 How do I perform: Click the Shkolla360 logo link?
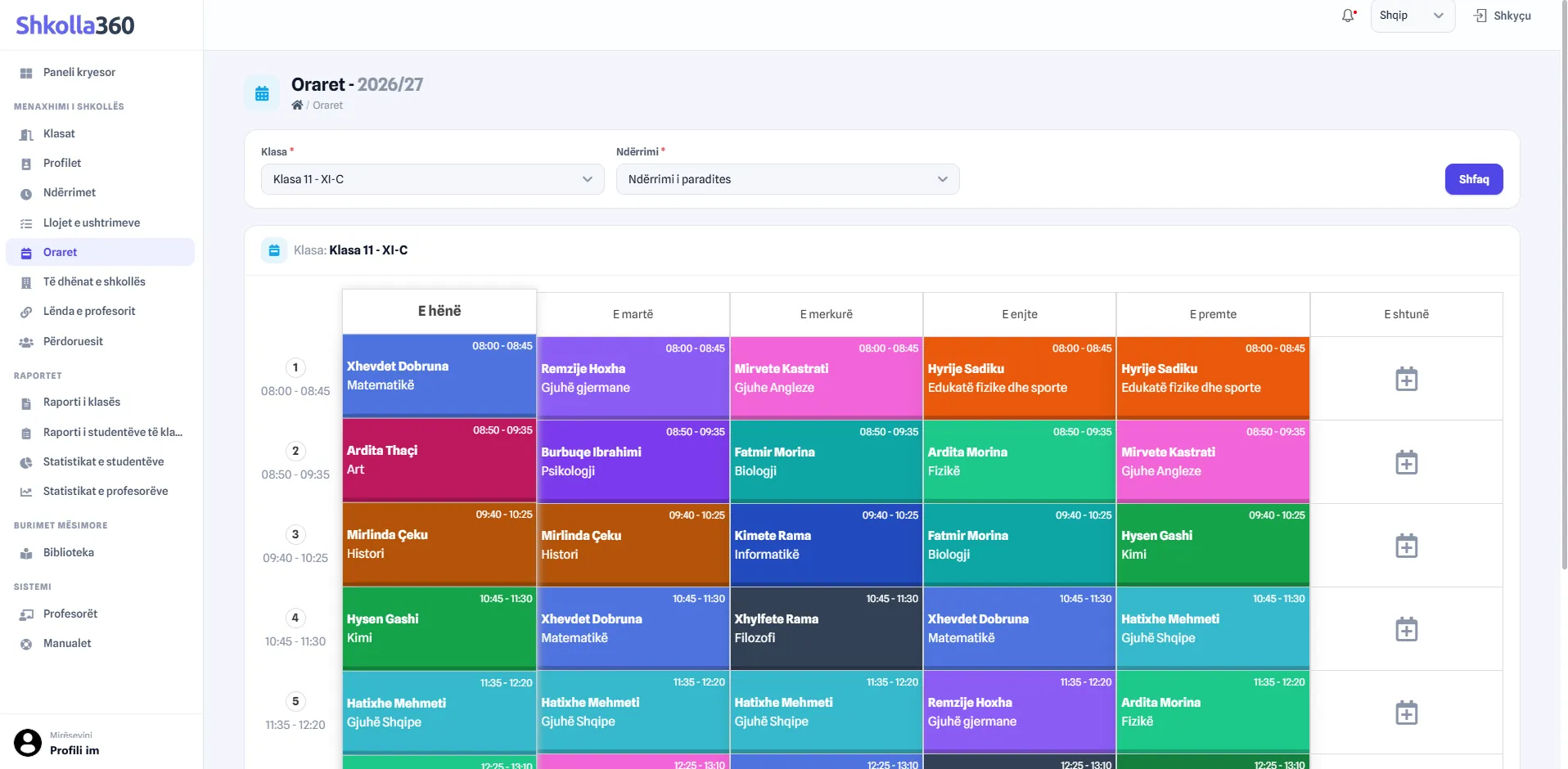coord(75,25)
